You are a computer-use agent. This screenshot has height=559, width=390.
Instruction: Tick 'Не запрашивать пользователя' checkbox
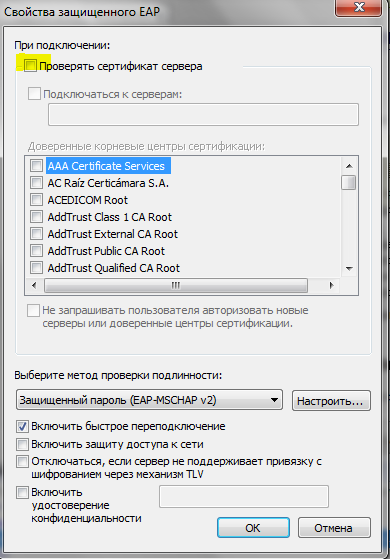[34, 310]
